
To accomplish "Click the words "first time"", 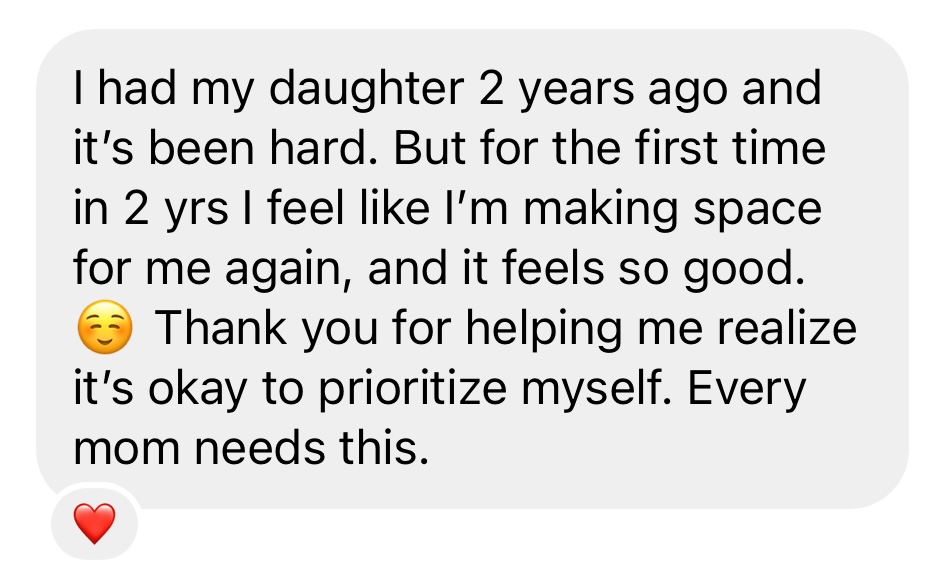I will point(730,148).
